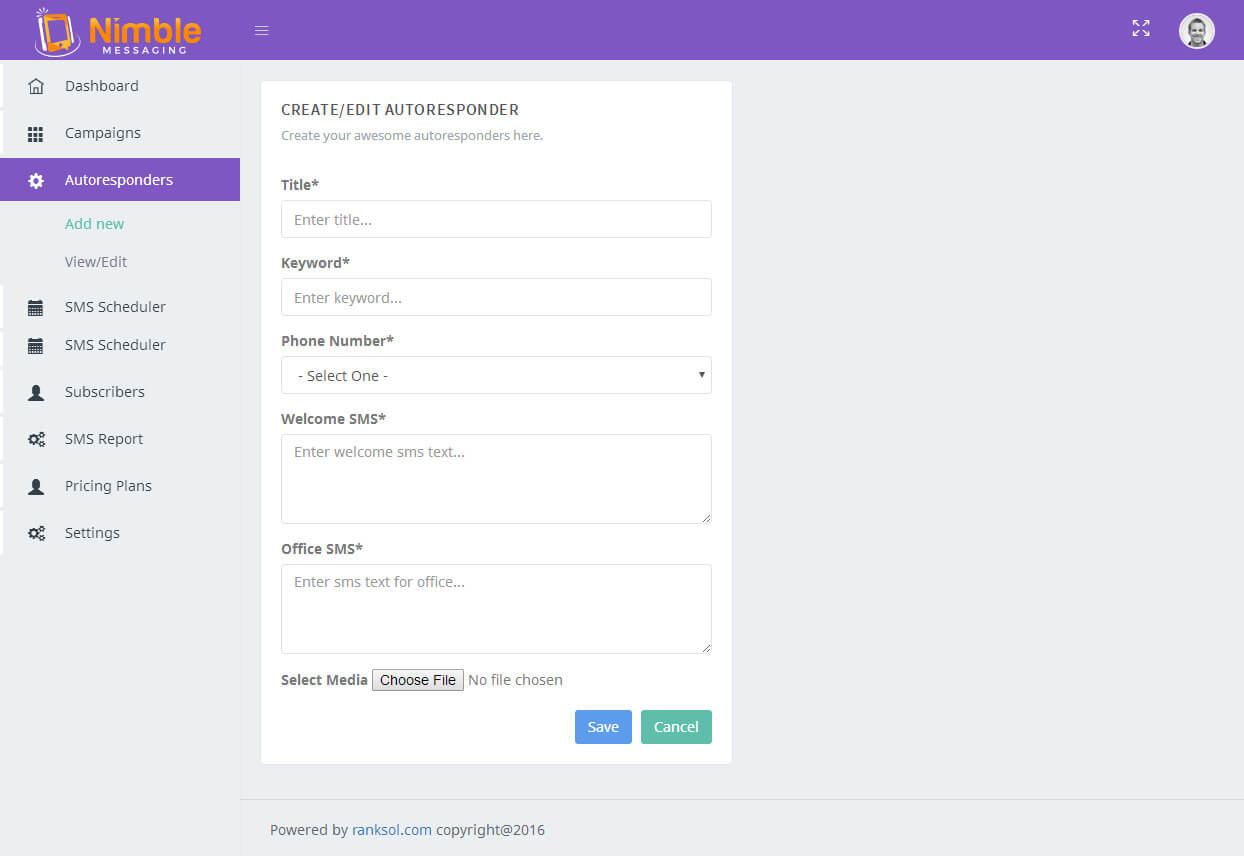This screenshot has height=856, width=1244.
Task: Focus the Title input field
Action: point(496,220)
